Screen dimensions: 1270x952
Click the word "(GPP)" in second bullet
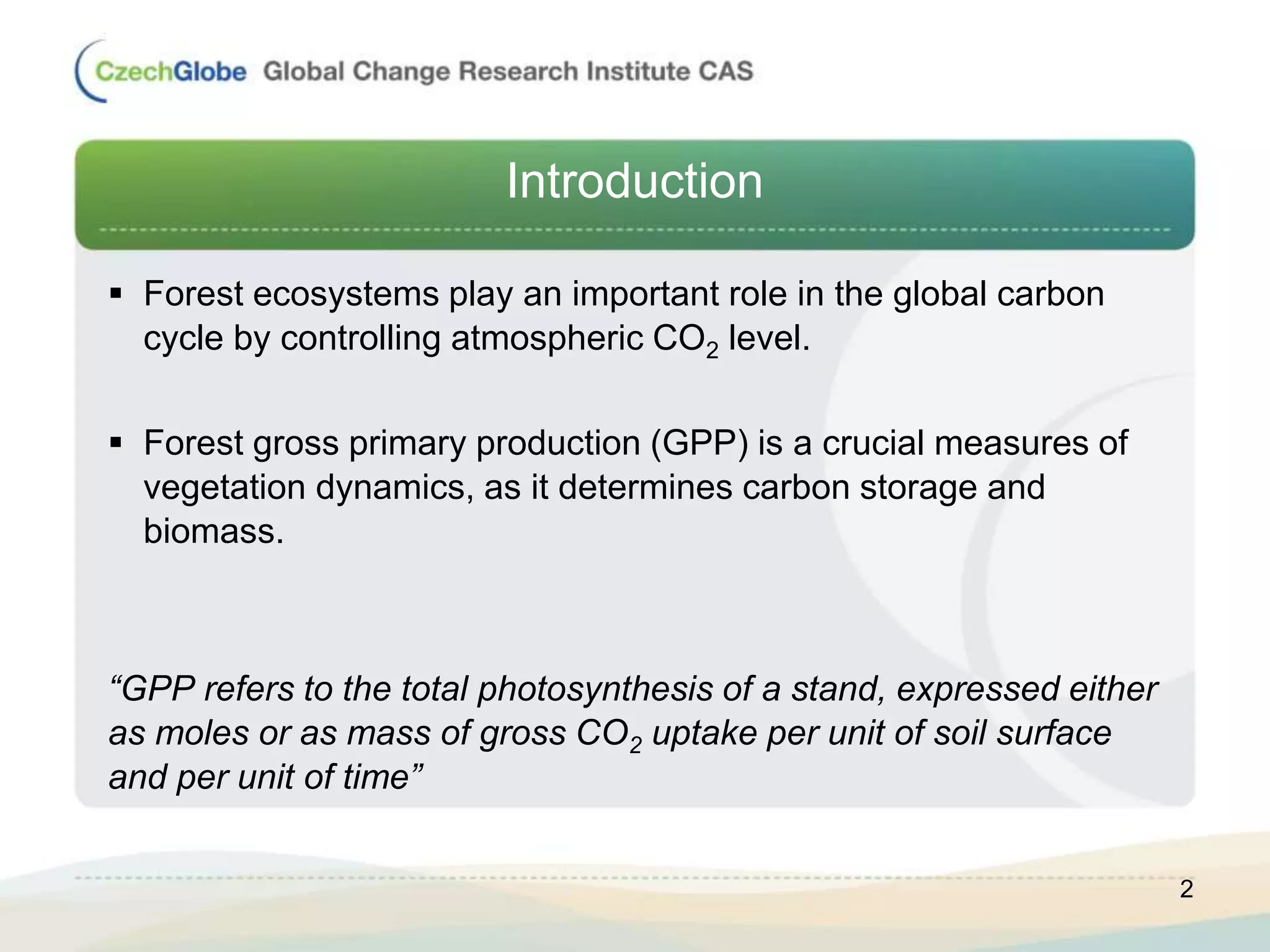point(699,444)
